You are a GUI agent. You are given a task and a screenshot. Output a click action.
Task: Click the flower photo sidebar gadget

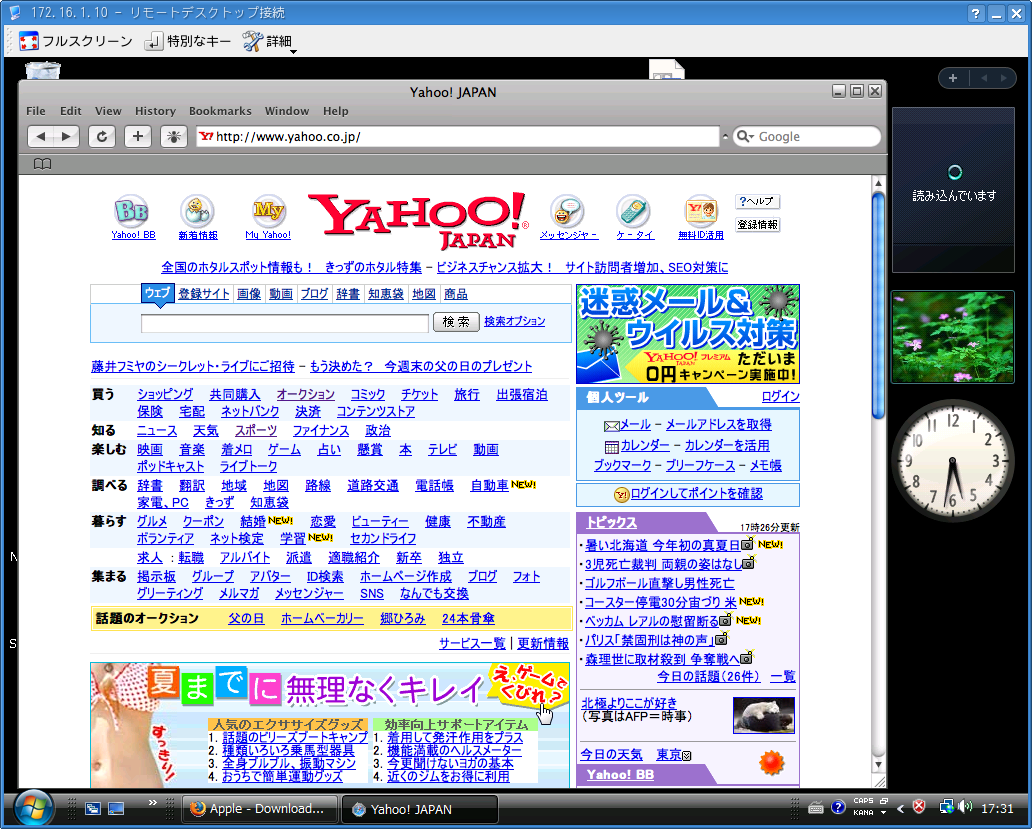coord(952,337)
